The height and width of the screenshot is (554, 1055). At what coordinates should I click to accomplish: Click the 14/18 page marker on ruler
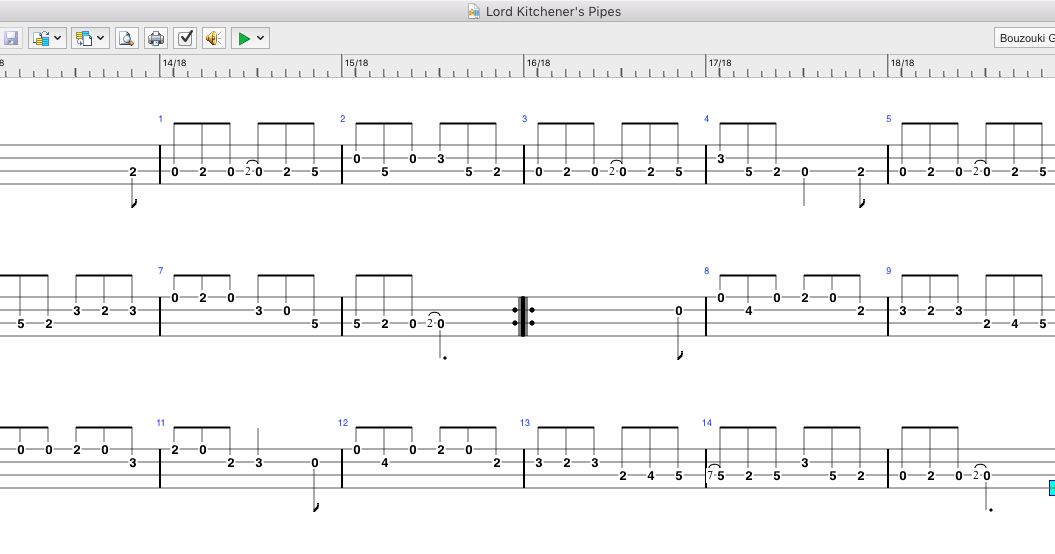(175, 63)
